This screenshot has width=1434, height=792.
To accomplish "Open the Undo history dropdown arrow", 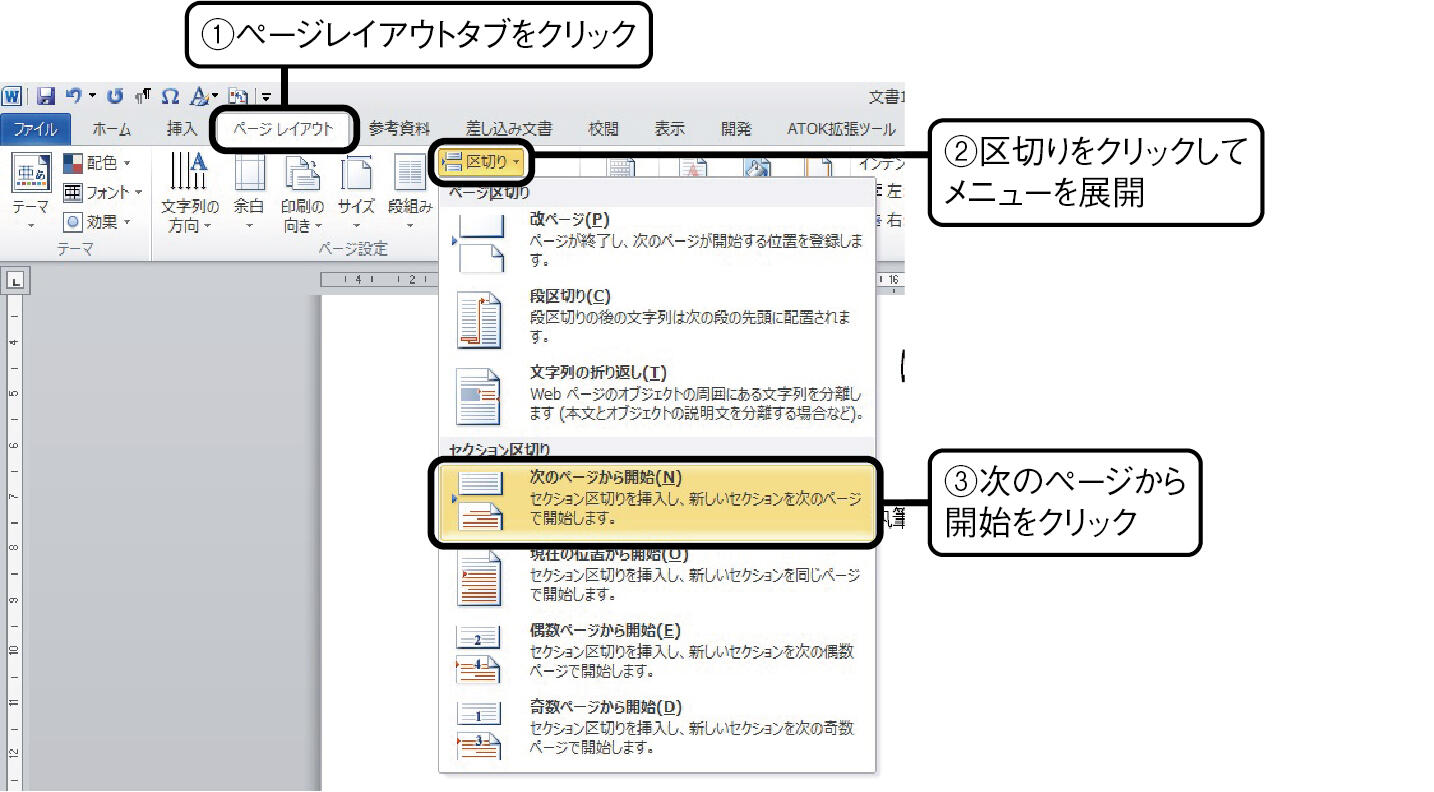I will [92, 96].
